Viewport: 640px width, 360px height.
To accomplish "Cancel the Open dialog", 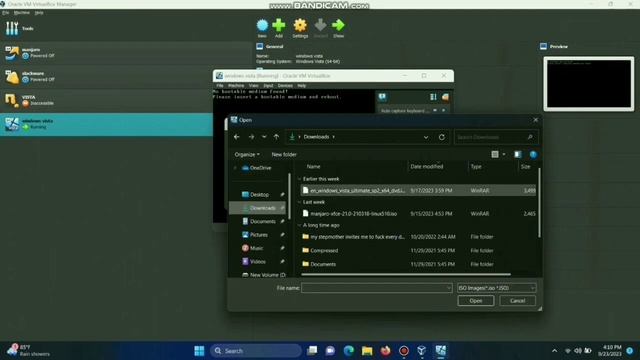I will coord(517,301).
